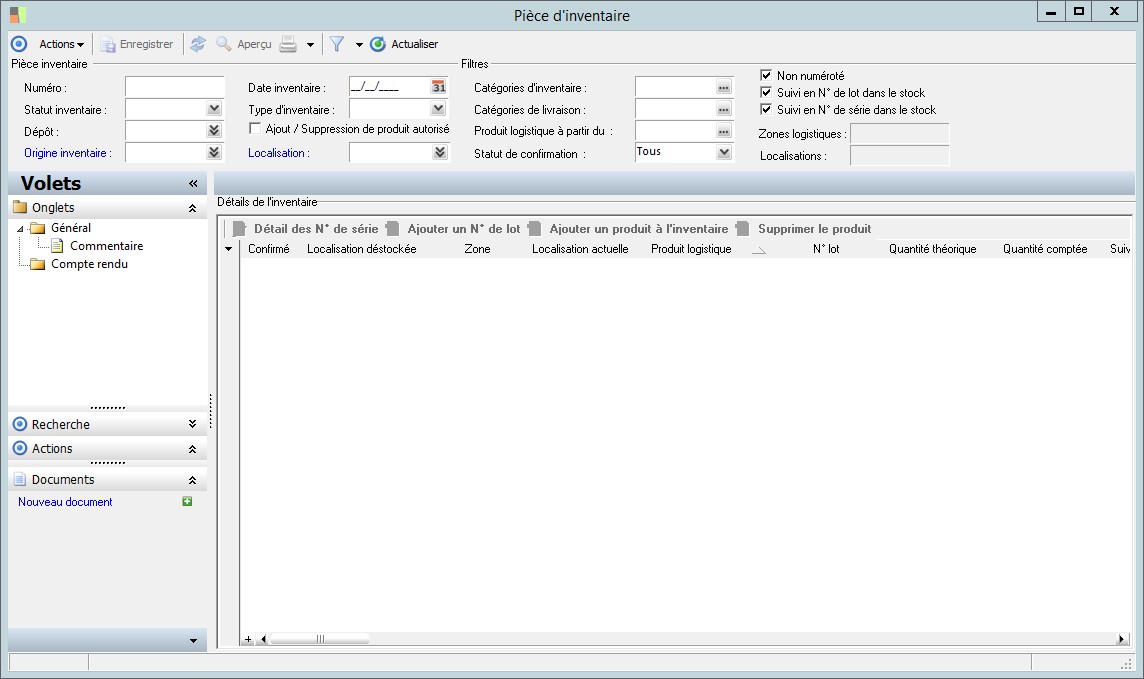Click the Localisation link label
This screenshot has height=679, width=1144.
coord(278,153)
